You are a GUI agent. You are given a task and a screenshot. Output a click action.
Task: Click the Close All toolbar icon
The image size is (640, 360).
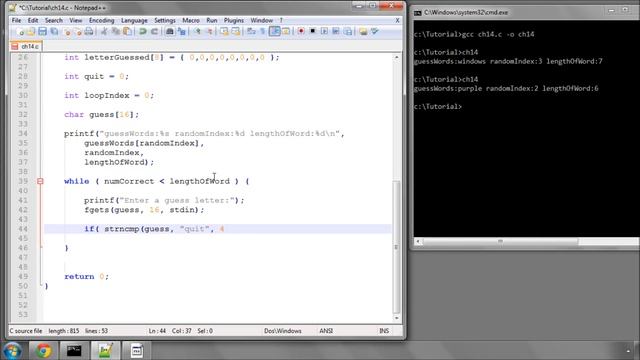click(x=78, y=31)
